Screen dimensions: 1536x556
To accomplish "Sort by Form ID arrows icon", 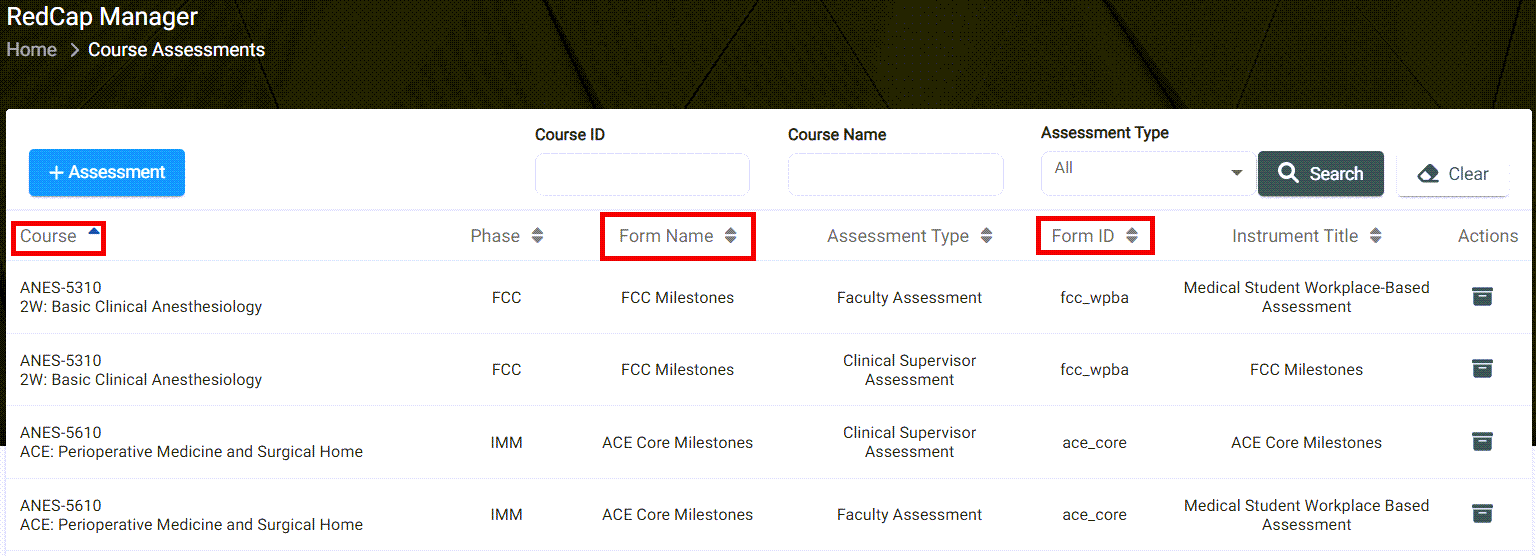I will 1132,236.
